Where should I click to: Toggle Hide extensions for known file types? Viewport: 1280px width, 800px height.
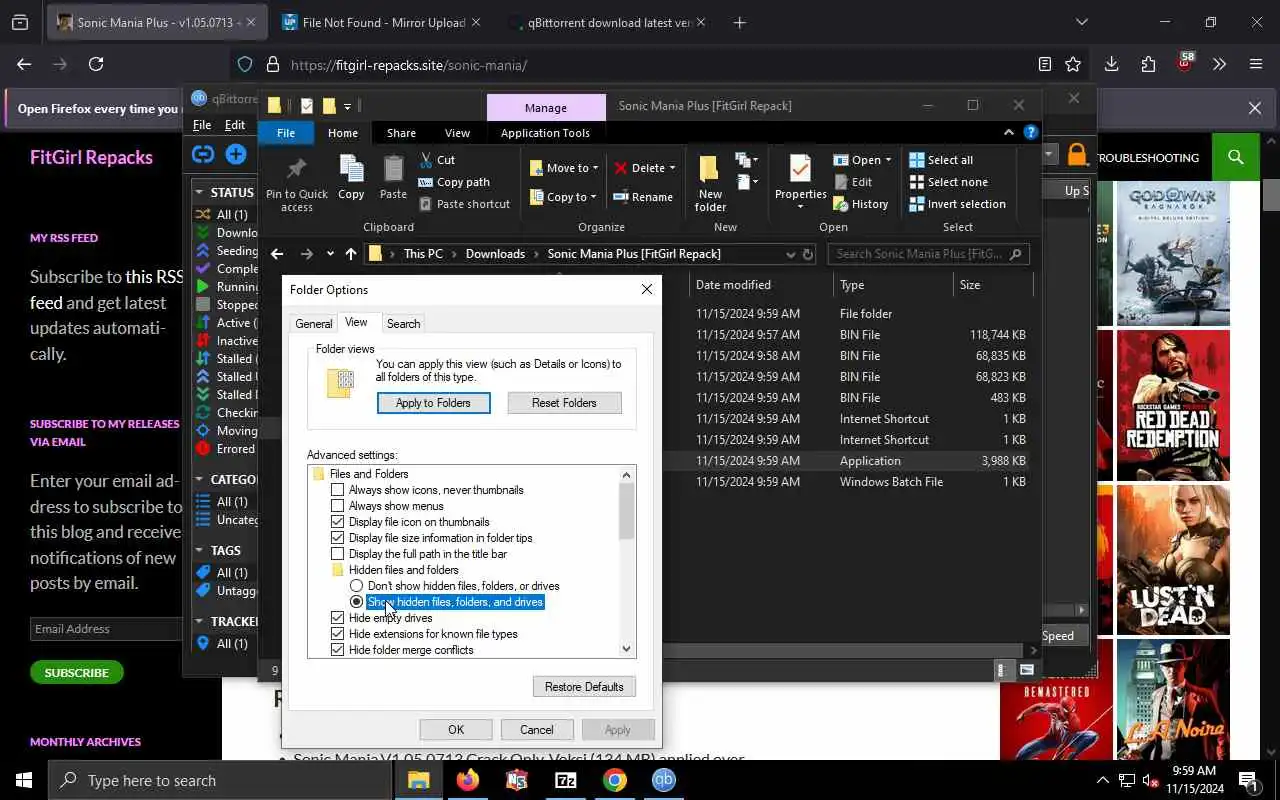(338, 634)
